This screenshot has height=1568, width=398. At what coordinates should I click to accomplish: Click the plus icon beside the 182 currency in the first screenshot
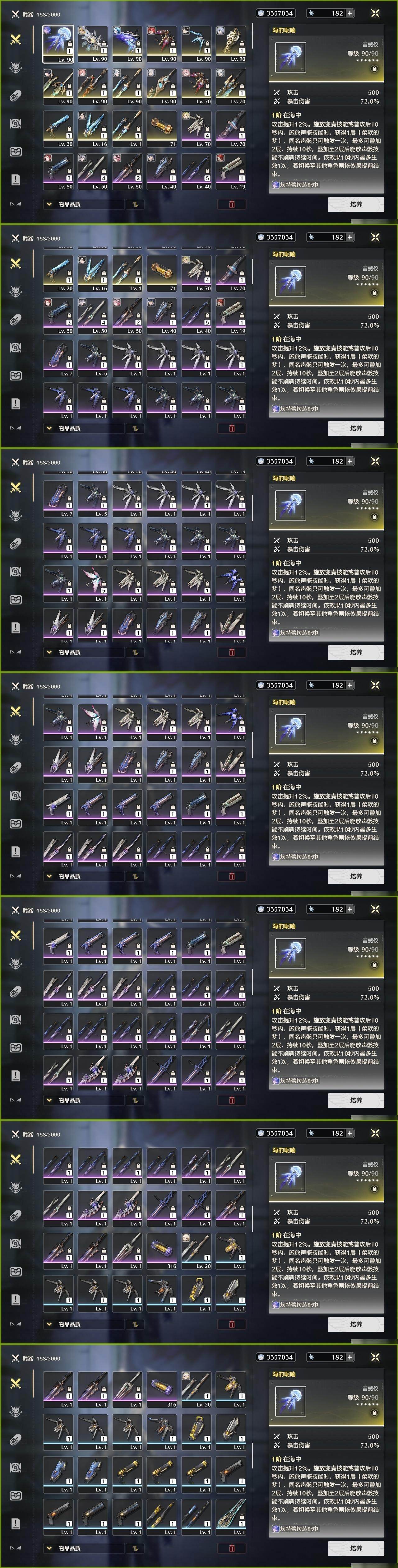click(350, 13)
